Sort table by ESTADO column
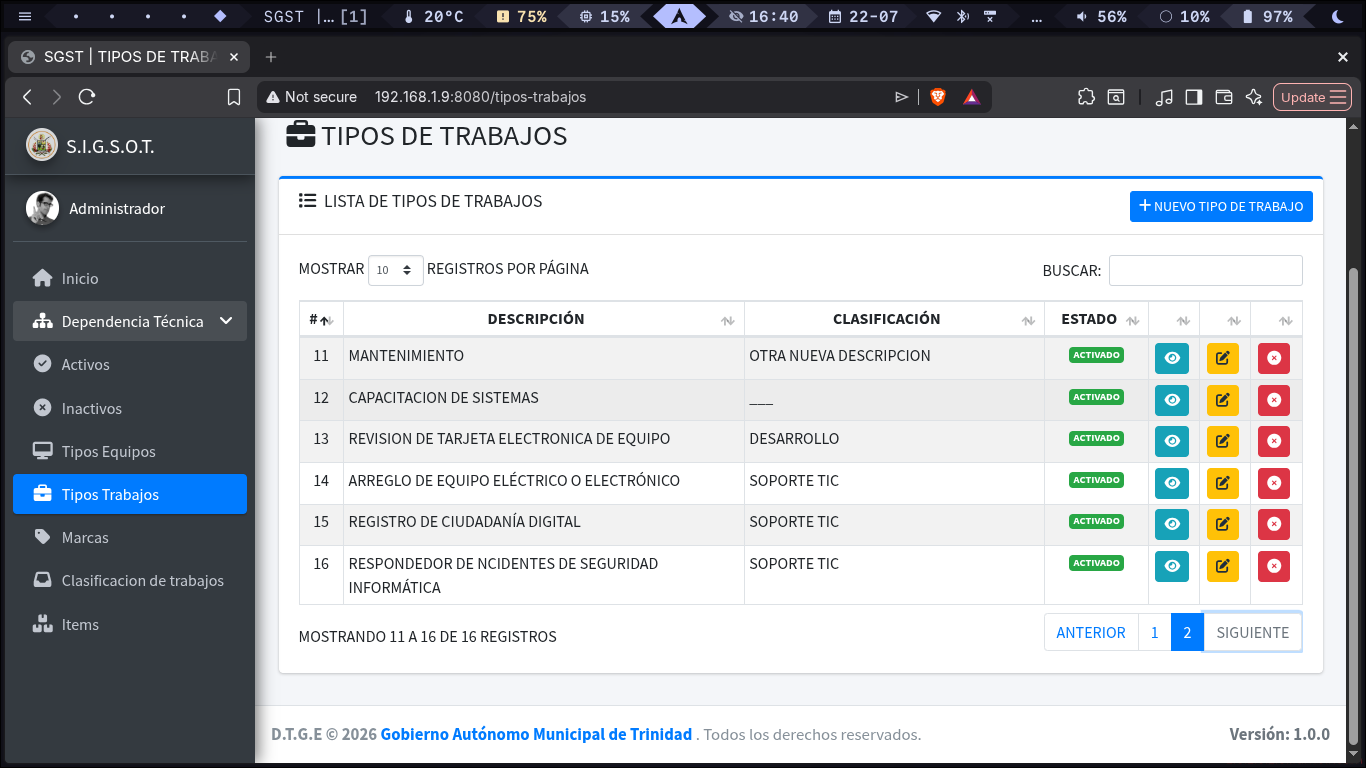Image resolution: width=1366 pixels, height=768 pixels. click(1097, 319)
